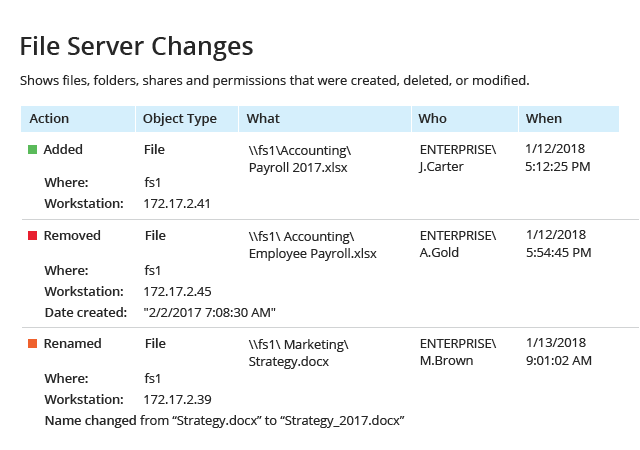Click user ENTERPRISE\M.Brown
This screenshot has width=640, height=450.
pyautogui.click(x=457, y=352)
